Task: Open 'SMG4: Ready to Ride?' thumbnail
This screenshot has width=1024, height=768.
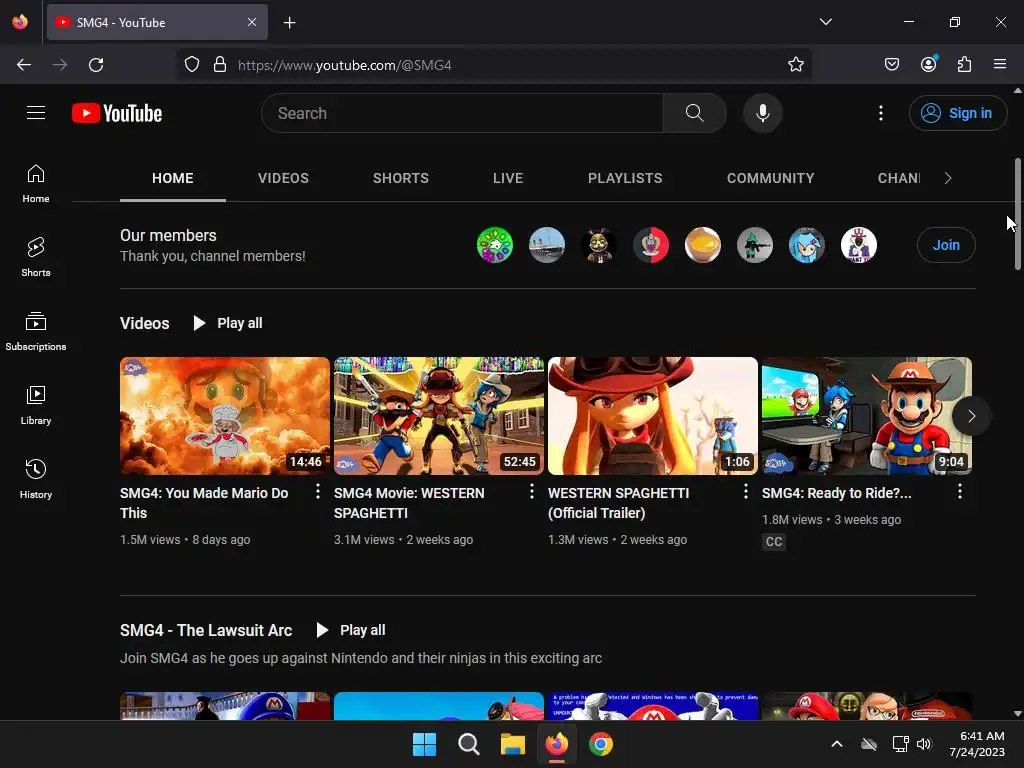Action: [x=867, y=415]
